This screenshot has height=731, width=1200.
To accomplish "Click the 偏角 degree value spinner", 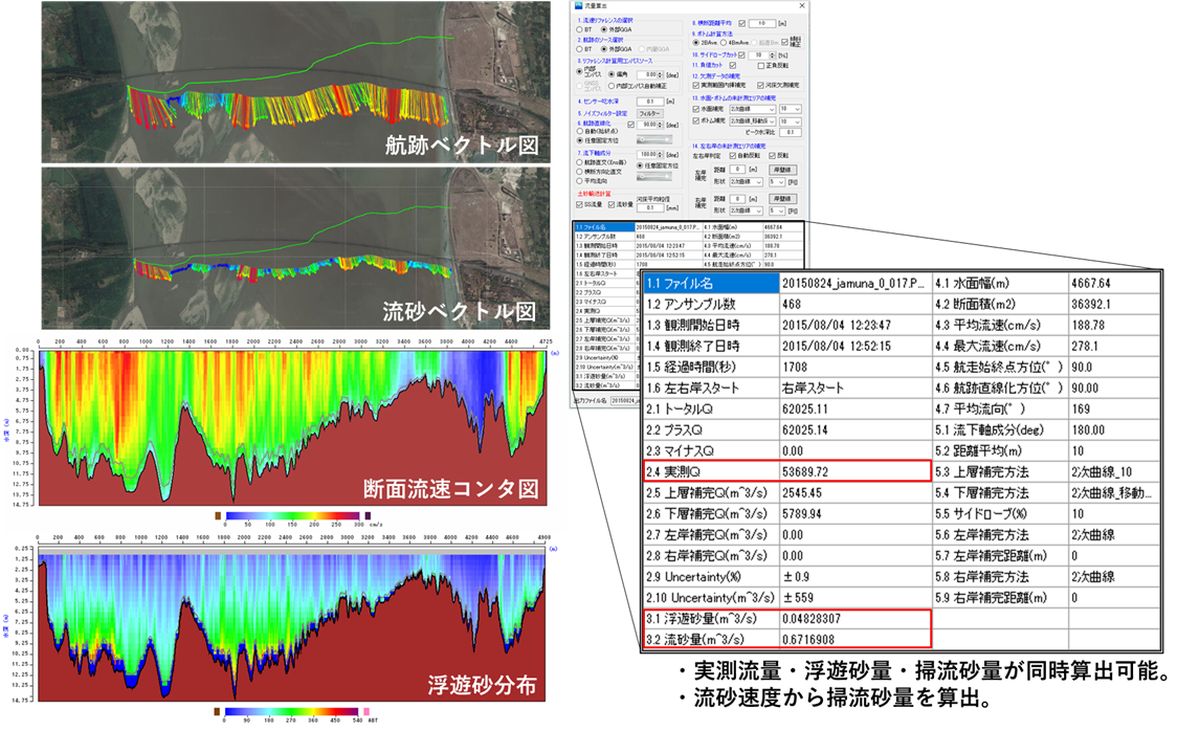I will 650,74.
